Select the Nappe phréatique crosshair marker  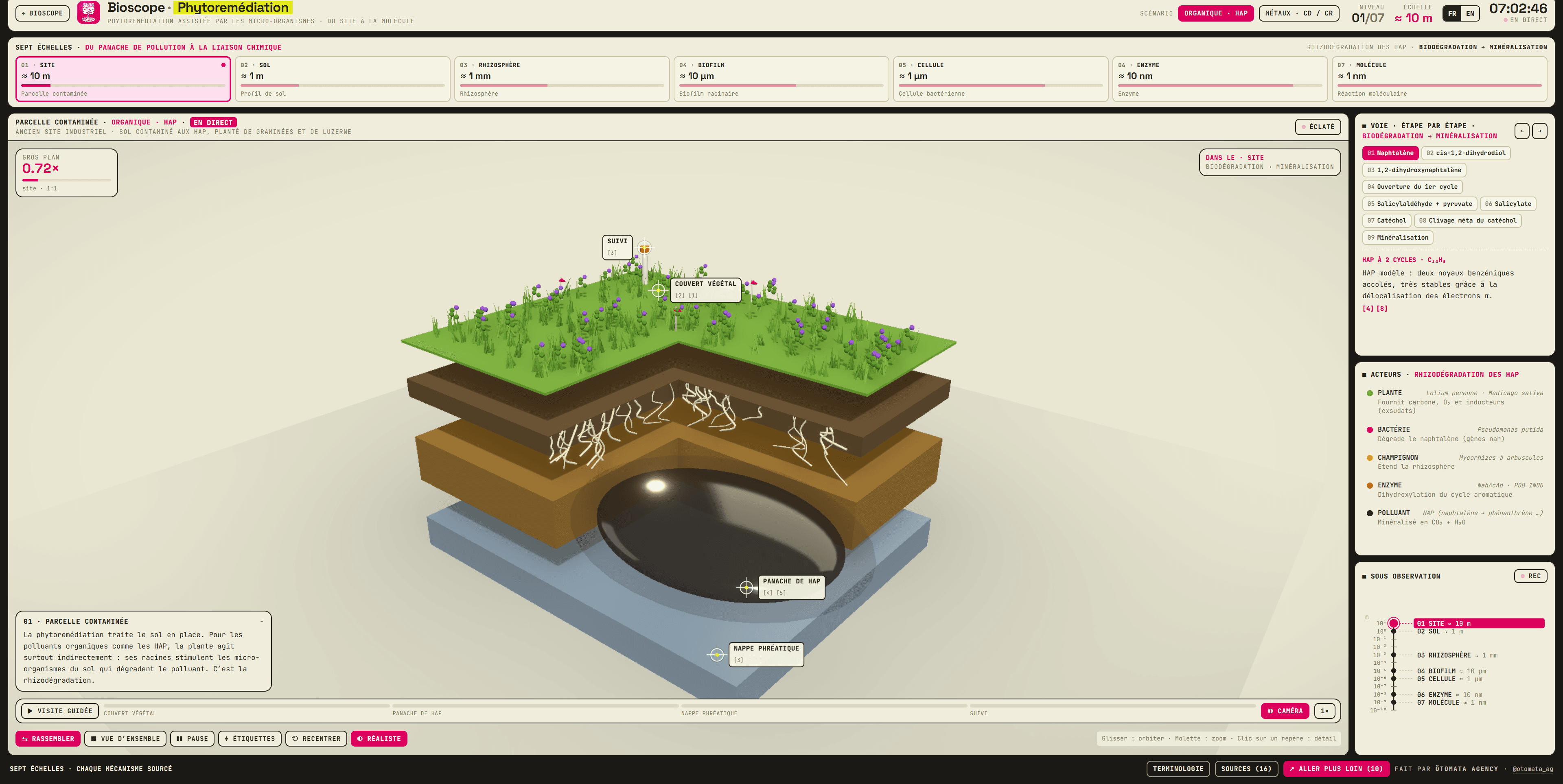coord(716,654)
